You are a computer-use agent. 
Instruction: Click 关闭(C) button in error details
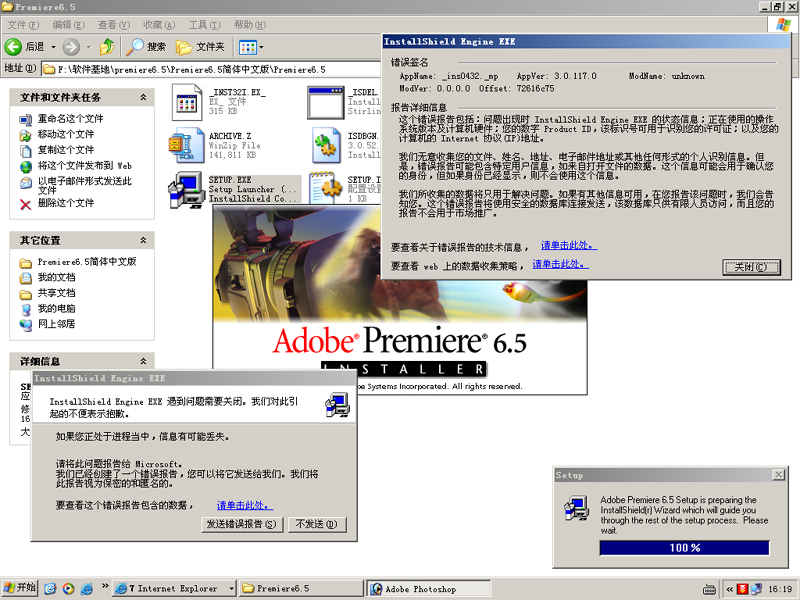click(x=751, y=267)
